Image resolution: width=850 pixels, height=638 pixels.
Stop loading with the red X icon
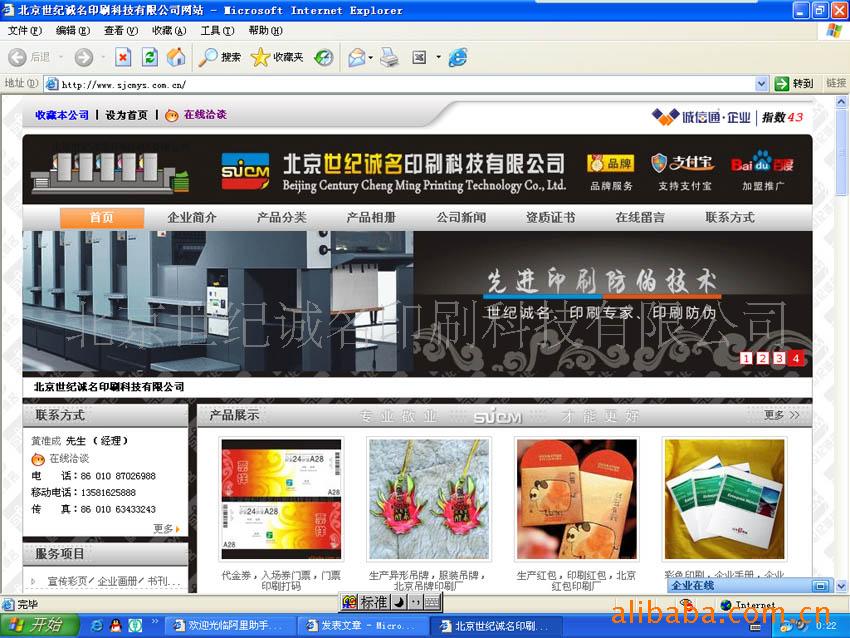[123, 57]
